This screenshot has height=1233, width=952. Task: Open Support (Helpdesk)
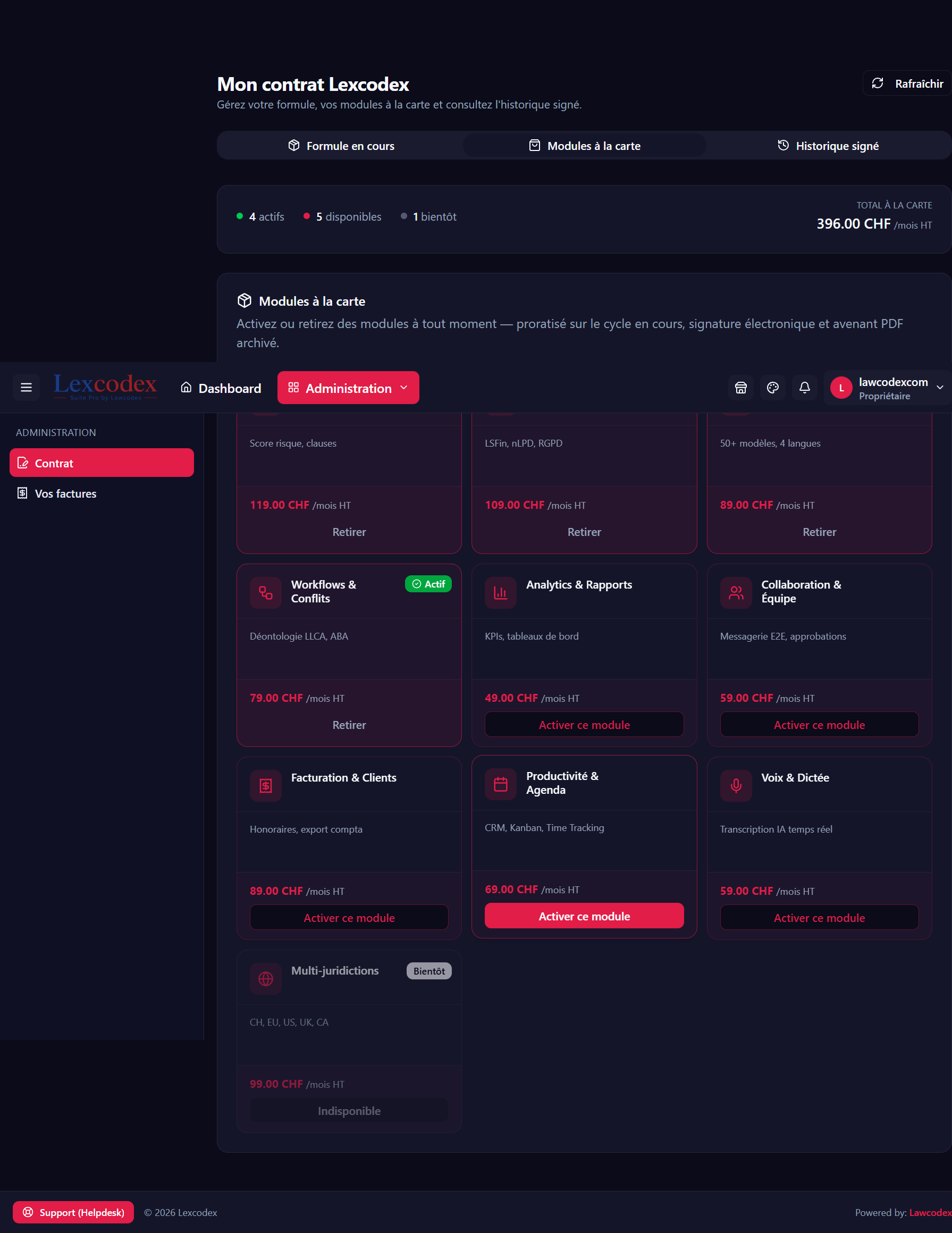73,1213
